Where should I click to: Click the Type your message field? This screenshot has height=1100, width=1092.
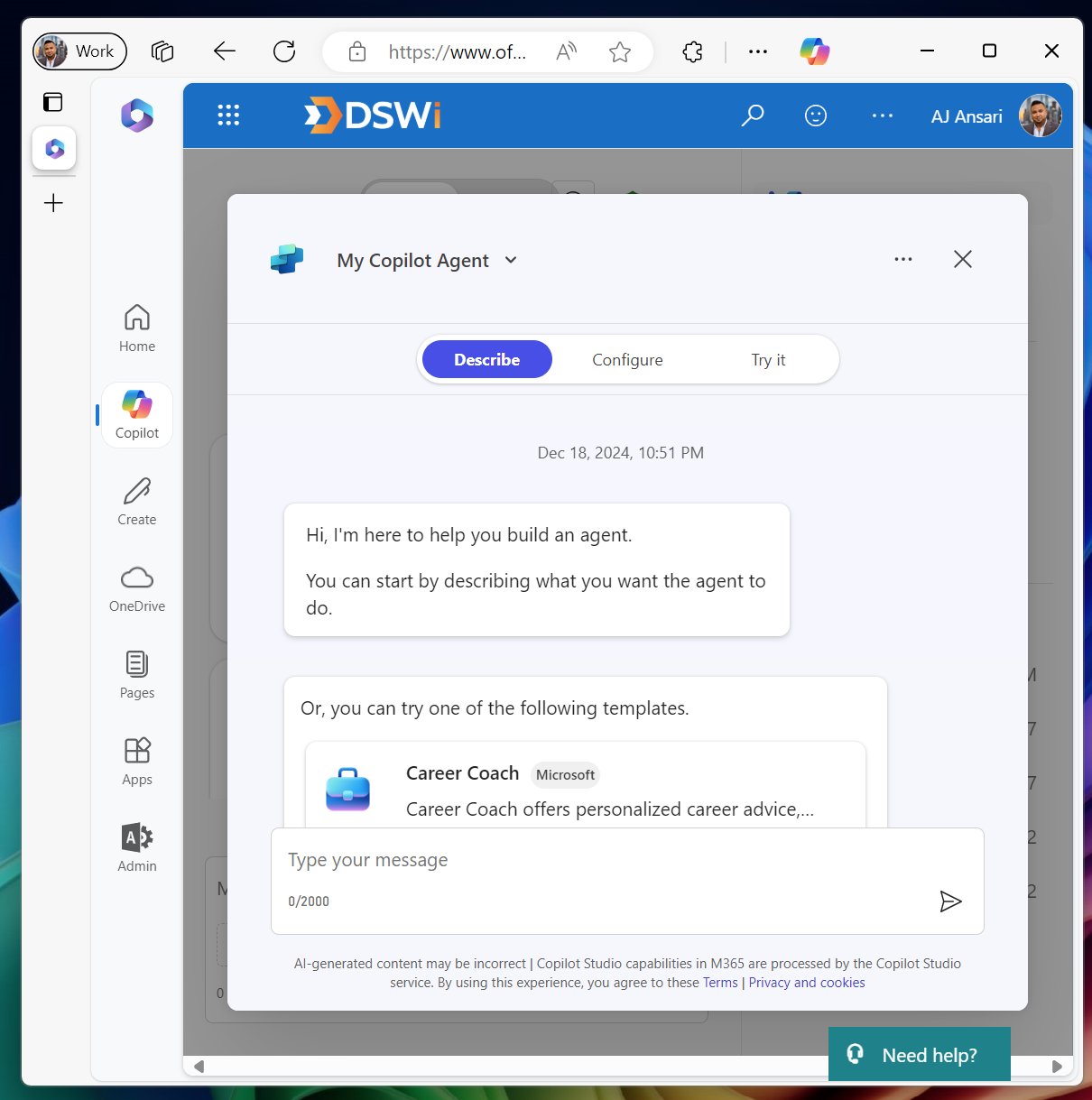[x=627, y=881]
